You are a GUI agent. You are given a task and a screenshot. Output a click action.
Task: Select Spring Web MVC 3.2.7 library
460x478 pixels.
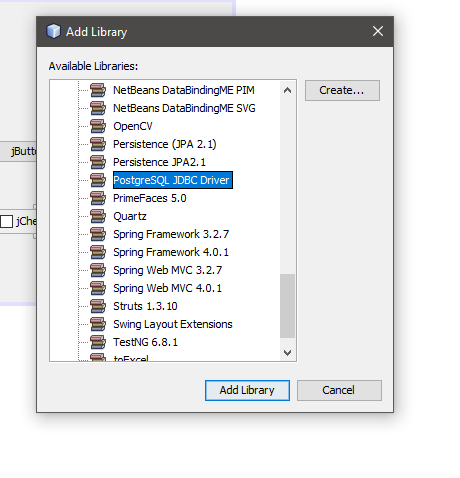167,270
